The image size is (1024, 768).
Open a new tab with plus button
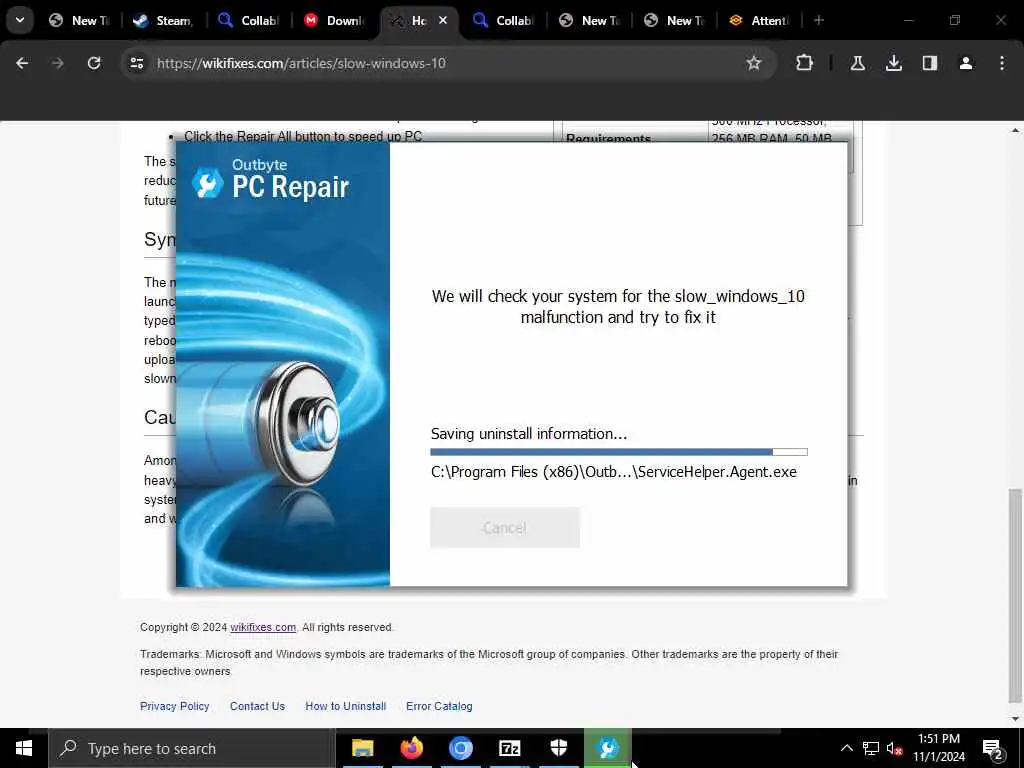(819, 21)
